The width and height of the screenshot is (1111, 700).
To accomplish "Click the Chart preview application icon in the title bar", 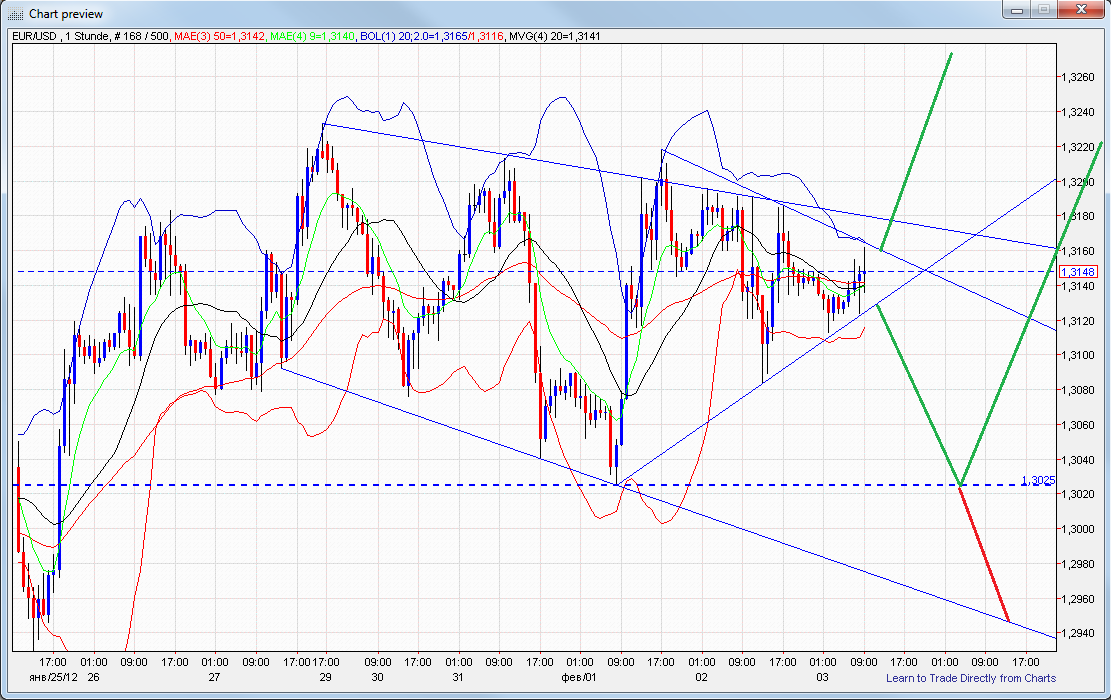I will click(12, 13).
